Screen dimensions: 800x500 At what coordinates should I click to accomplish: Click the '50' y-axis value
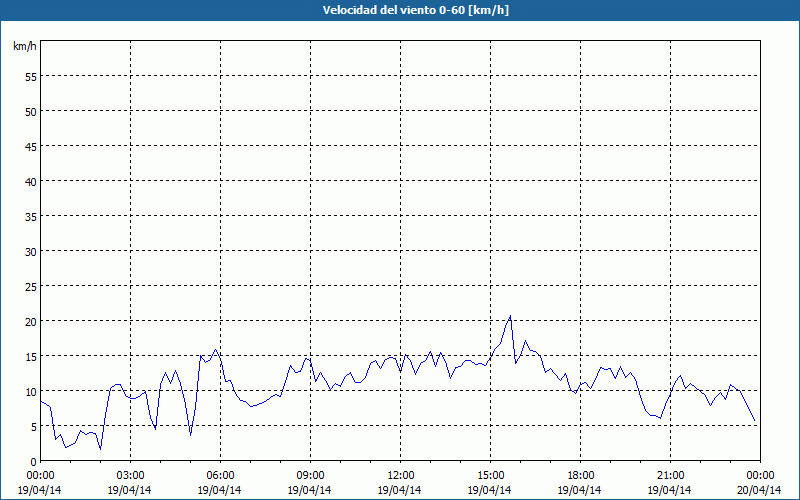[31, 111]
